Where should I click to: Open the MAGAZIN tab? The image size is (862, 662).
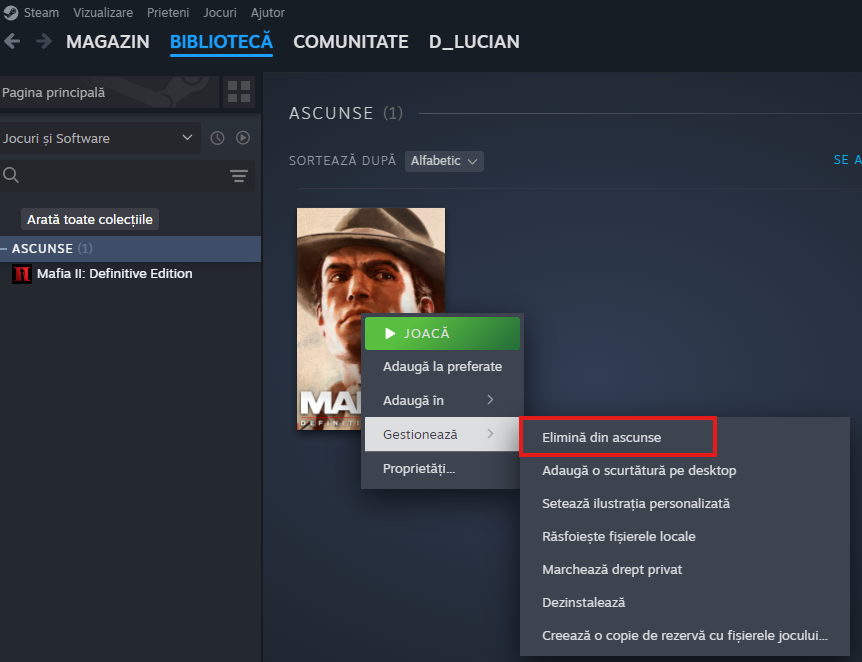tap(108, 42)
